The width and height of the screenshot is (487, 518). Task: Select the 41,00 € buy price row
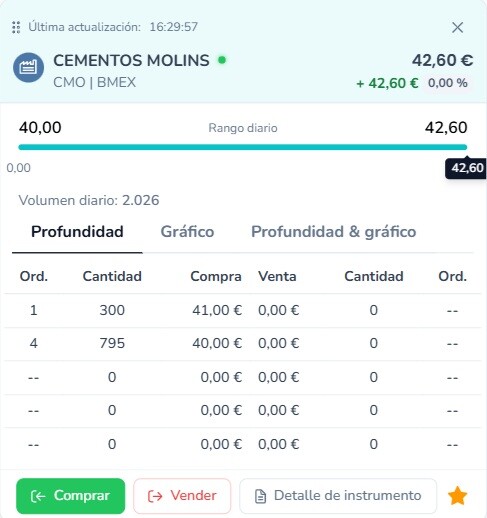(243, 310)
